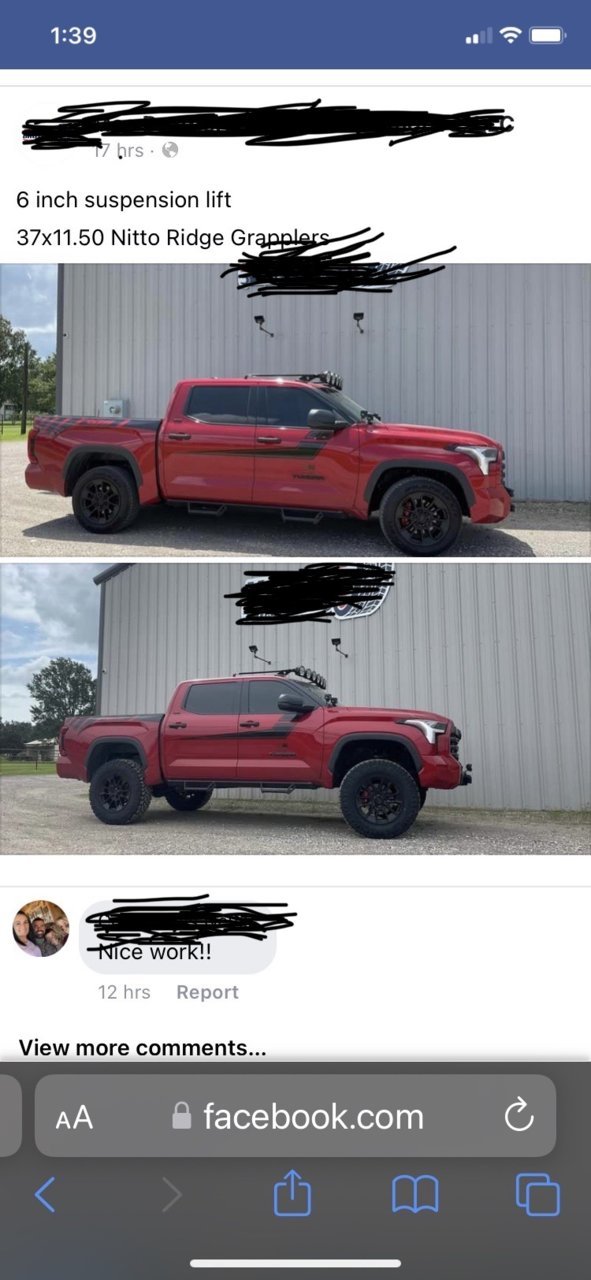Tap the 17 hrs post timestamp

[119, 150]
